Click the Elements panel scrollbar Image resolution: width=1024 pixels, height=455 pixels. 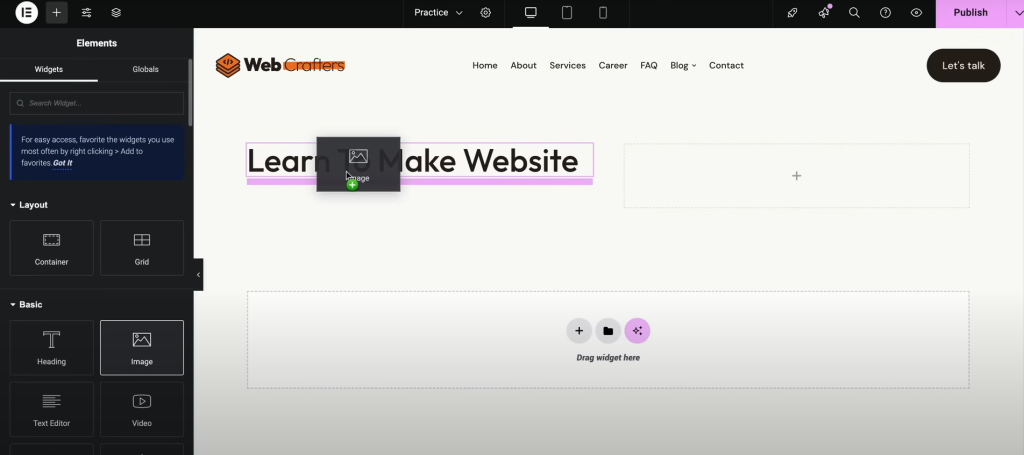[190, 93]
